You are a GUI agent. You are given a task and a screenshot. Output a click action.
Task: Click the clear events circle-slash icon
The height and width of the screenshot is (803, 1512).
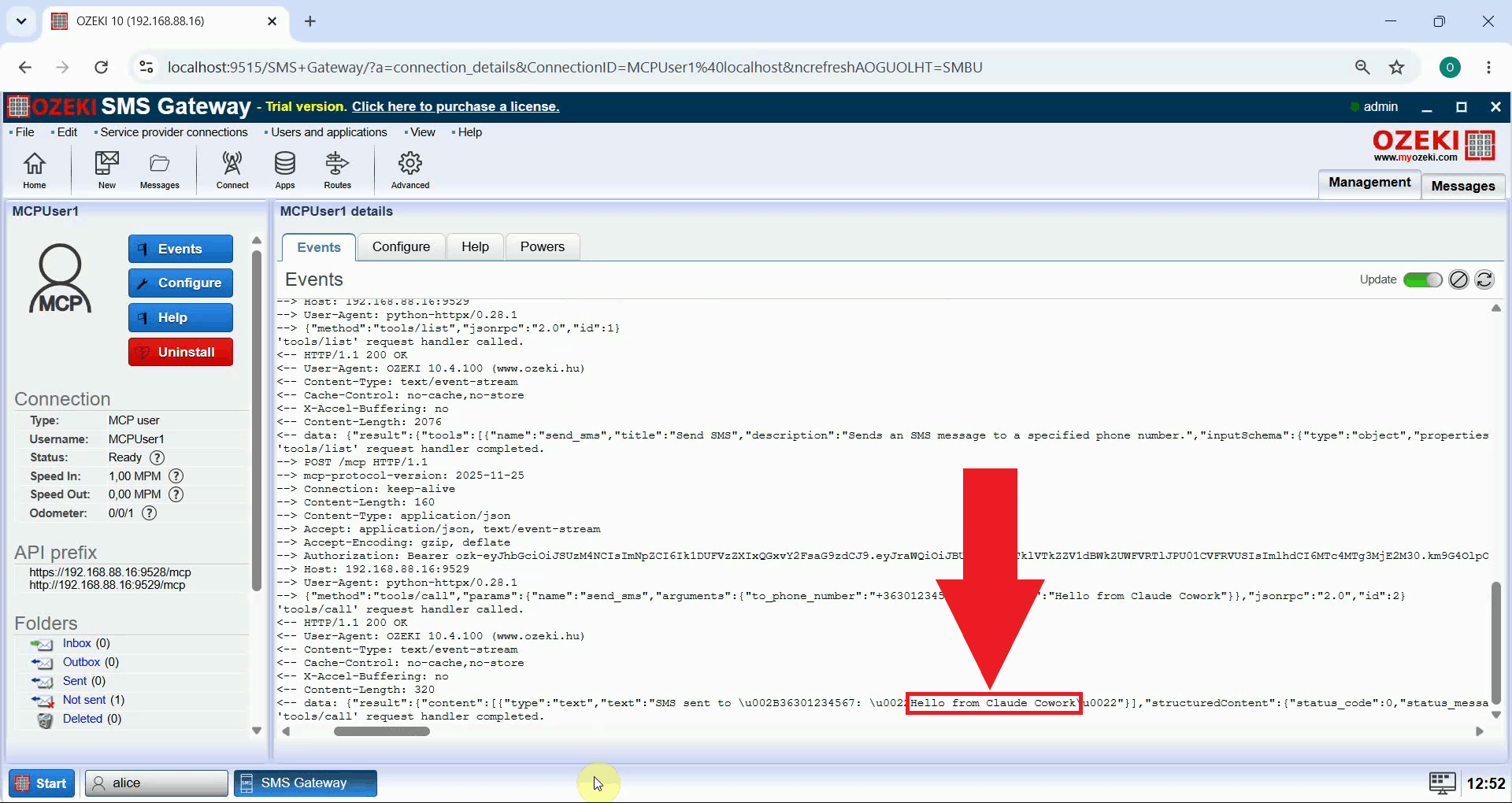(x=1458, y=279)
